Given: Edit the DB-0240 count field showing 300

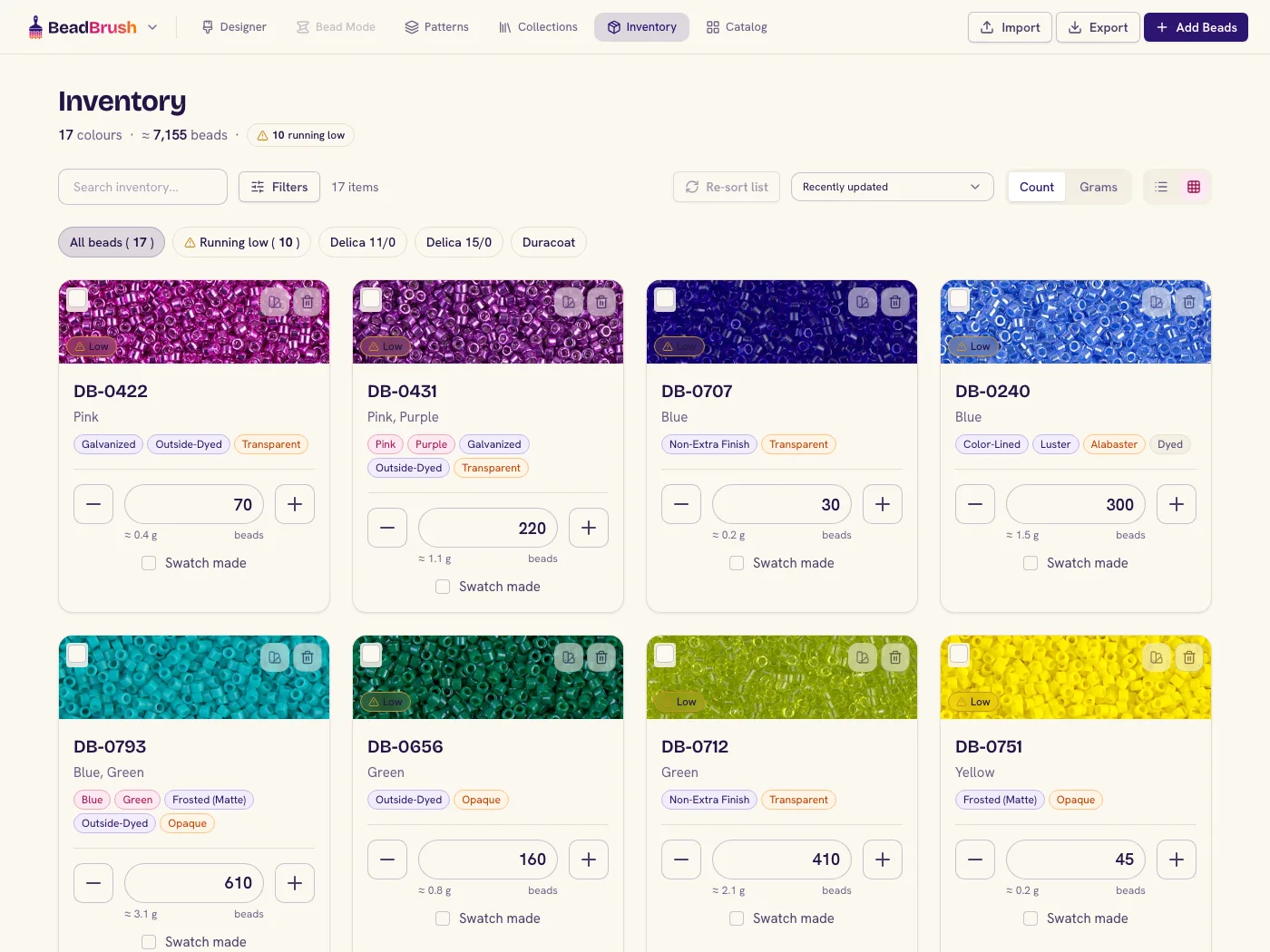Looking at the screenshot, I should click(x=1076, y=504).
